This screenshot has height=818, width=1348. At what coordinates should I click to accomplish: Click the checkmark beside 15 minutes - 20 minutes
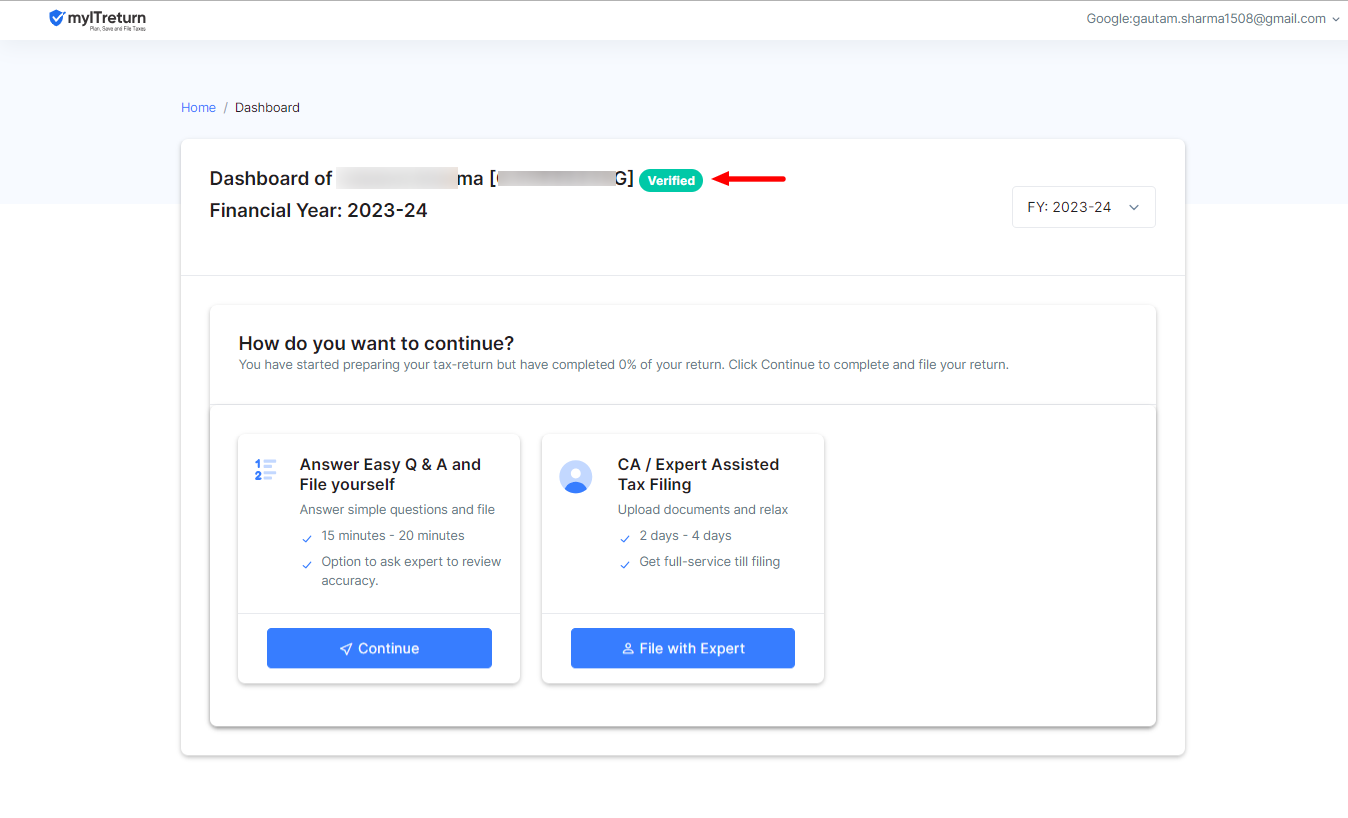[307, 538]
